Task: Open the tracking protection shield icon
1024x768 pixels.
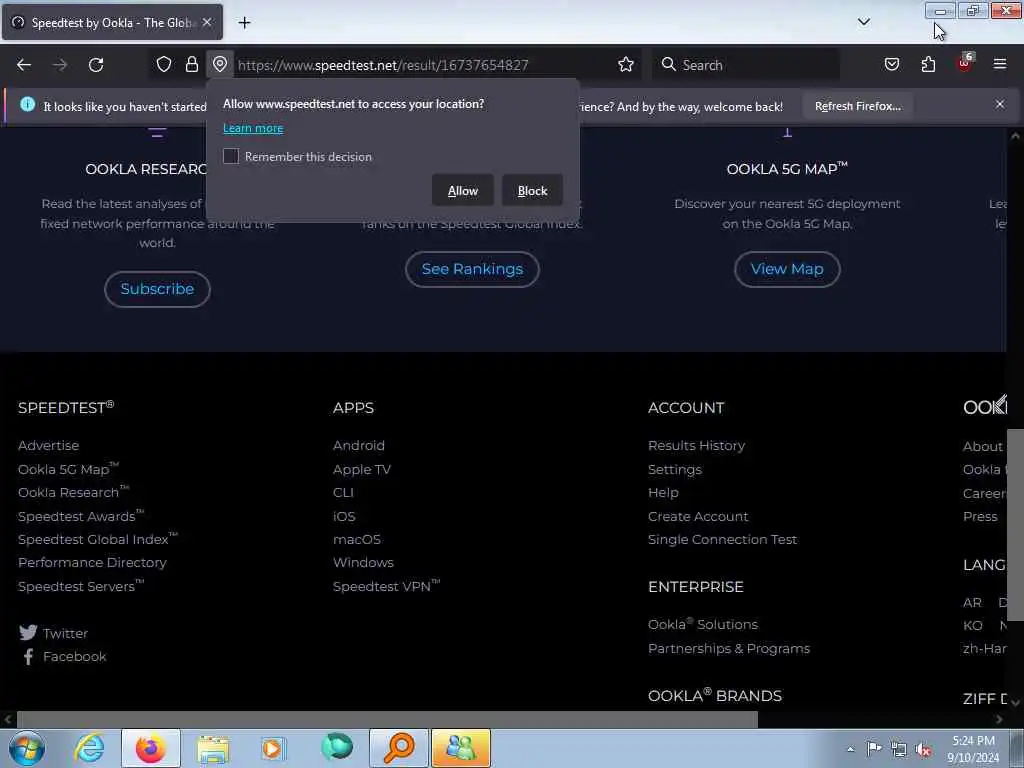Action: [x=164, y=64]
